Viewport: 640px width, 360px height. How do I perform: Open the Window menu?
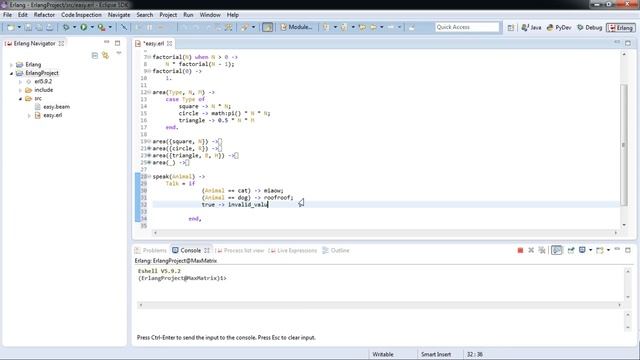click(210, 15)
